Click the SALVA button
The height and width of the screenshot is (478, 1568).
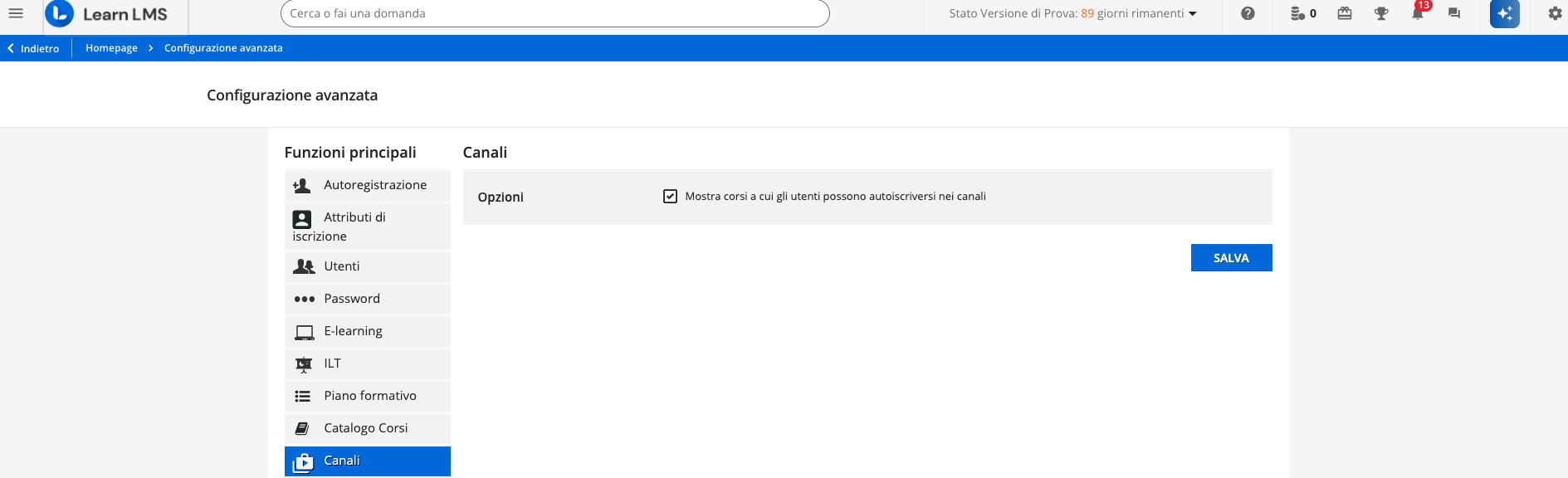1231,258
